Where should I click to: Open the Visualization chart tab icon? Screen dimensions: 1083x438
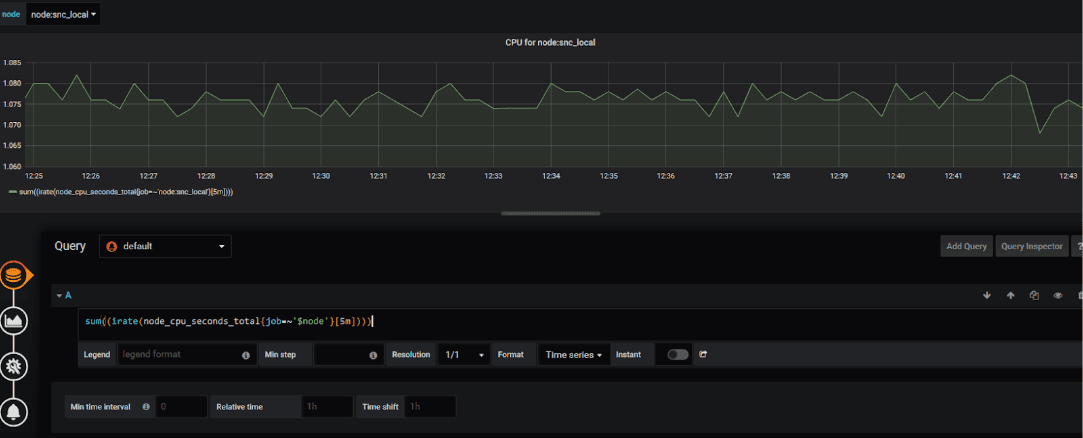coord(15,320)
